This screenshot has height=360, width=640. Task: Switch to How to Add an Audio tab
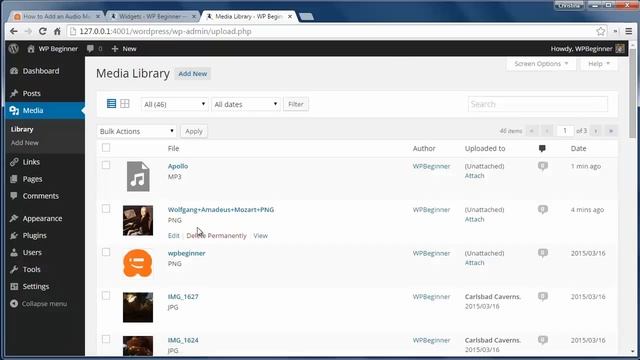56,16
